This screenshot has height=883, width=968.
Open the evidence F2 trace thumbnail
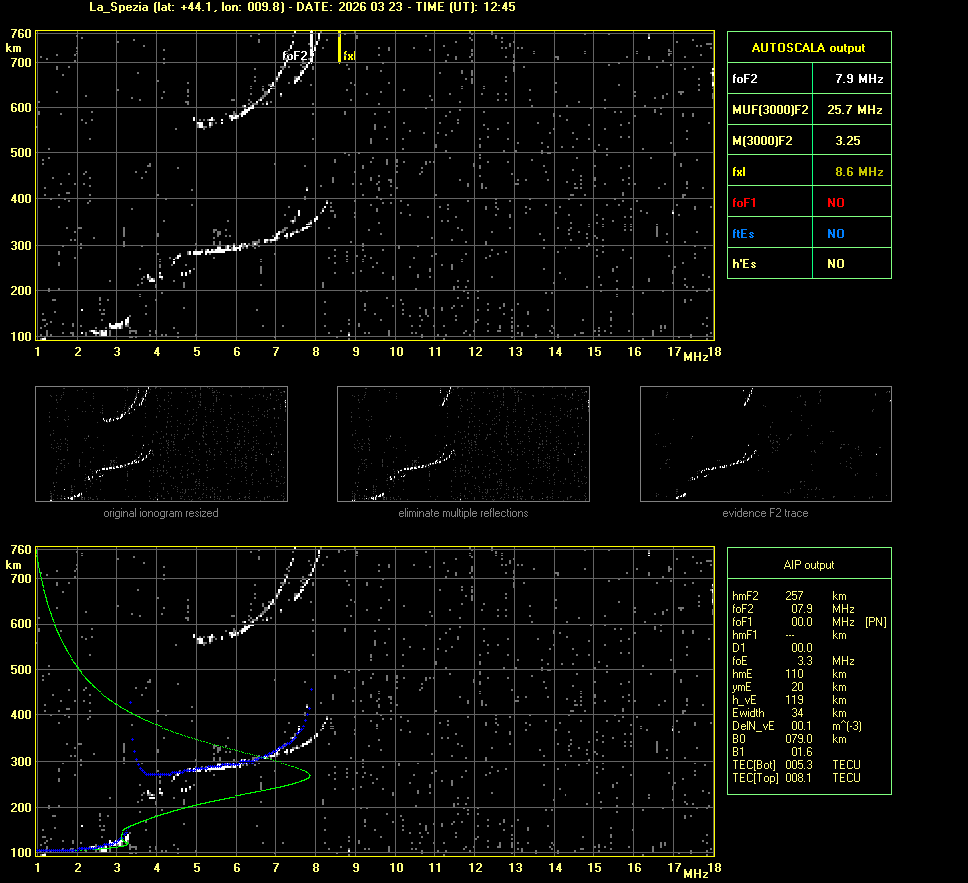(765, 444)
